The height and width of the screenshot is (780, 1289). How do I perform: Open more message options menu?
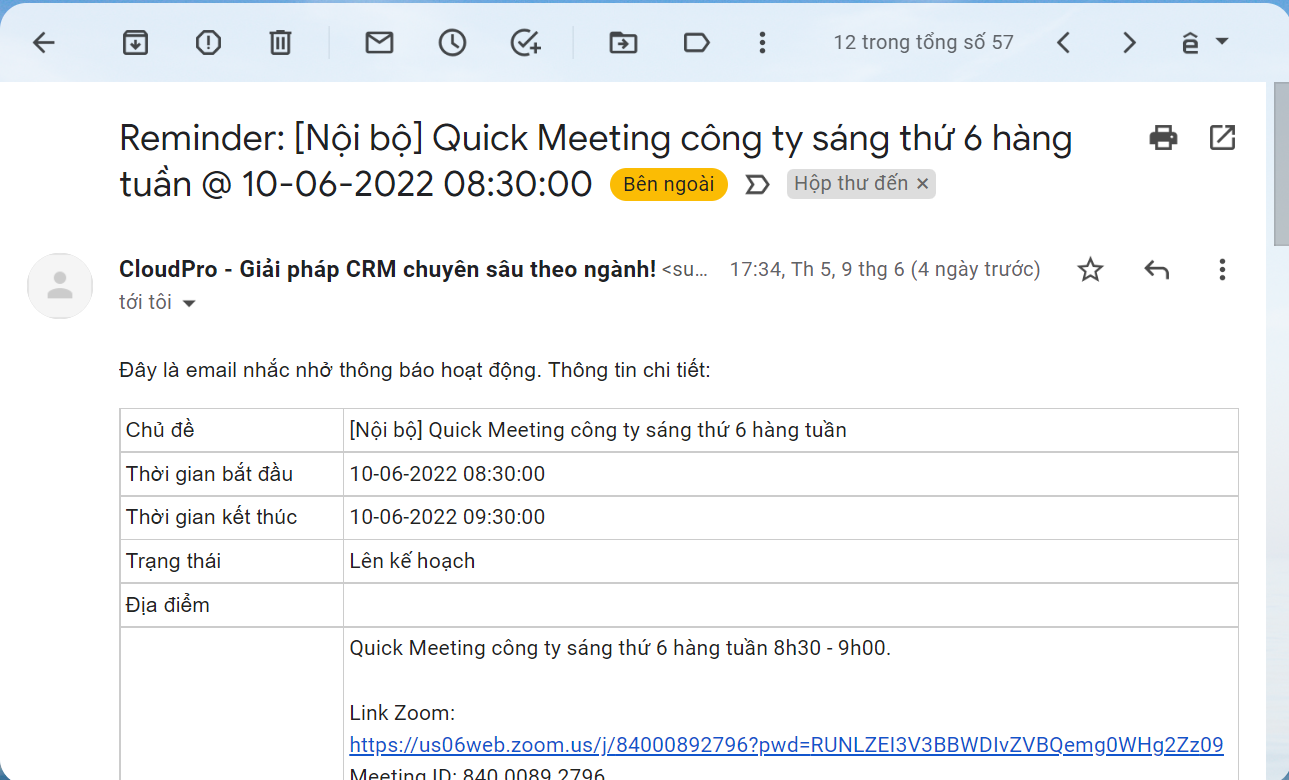pos(1222,269)
